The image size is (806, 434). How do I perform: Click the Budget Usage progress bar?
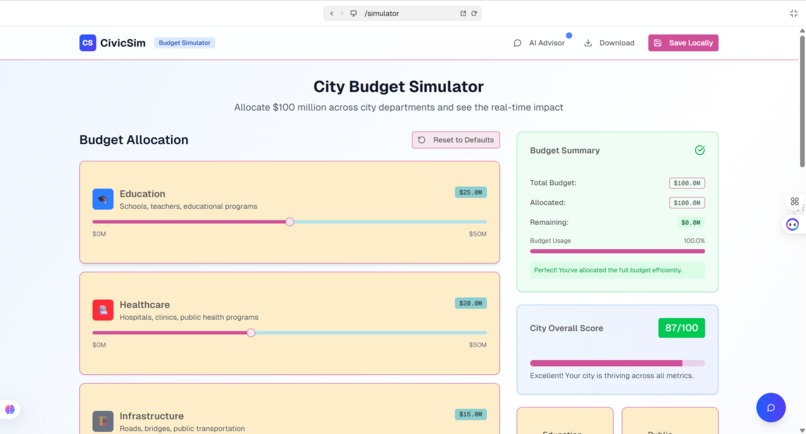click(x=617, y=251)
